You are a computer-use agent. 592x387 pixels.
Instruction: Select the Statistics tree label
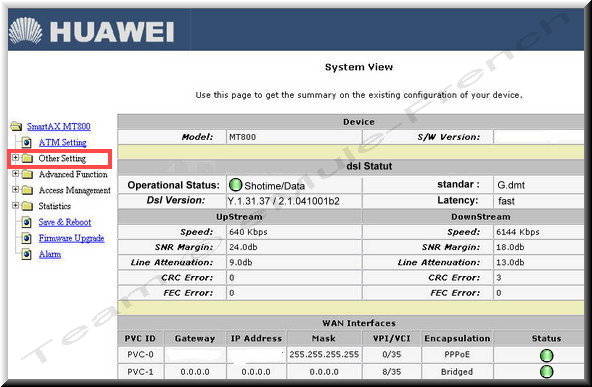click(55, 206)
